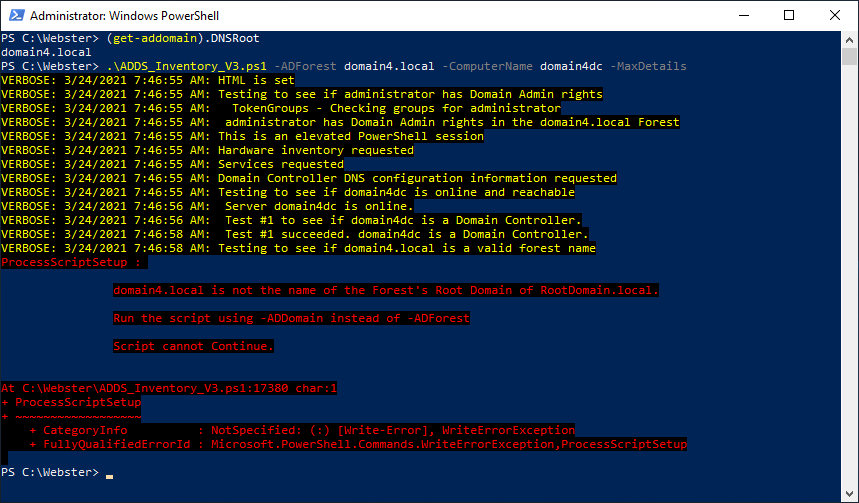Click the scrollbar down arrow
Screen dimensions: 859x503
(849, 494)
